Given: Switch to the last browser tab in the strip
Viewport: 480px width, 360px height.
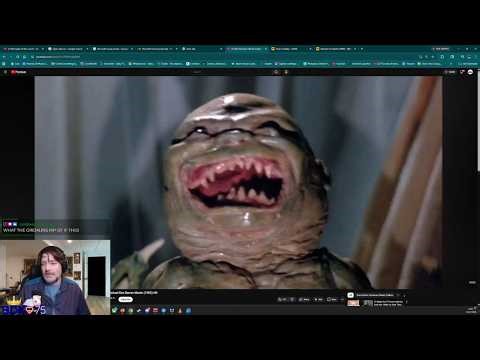Looking at the screenshot, I should tap(335, 49).
